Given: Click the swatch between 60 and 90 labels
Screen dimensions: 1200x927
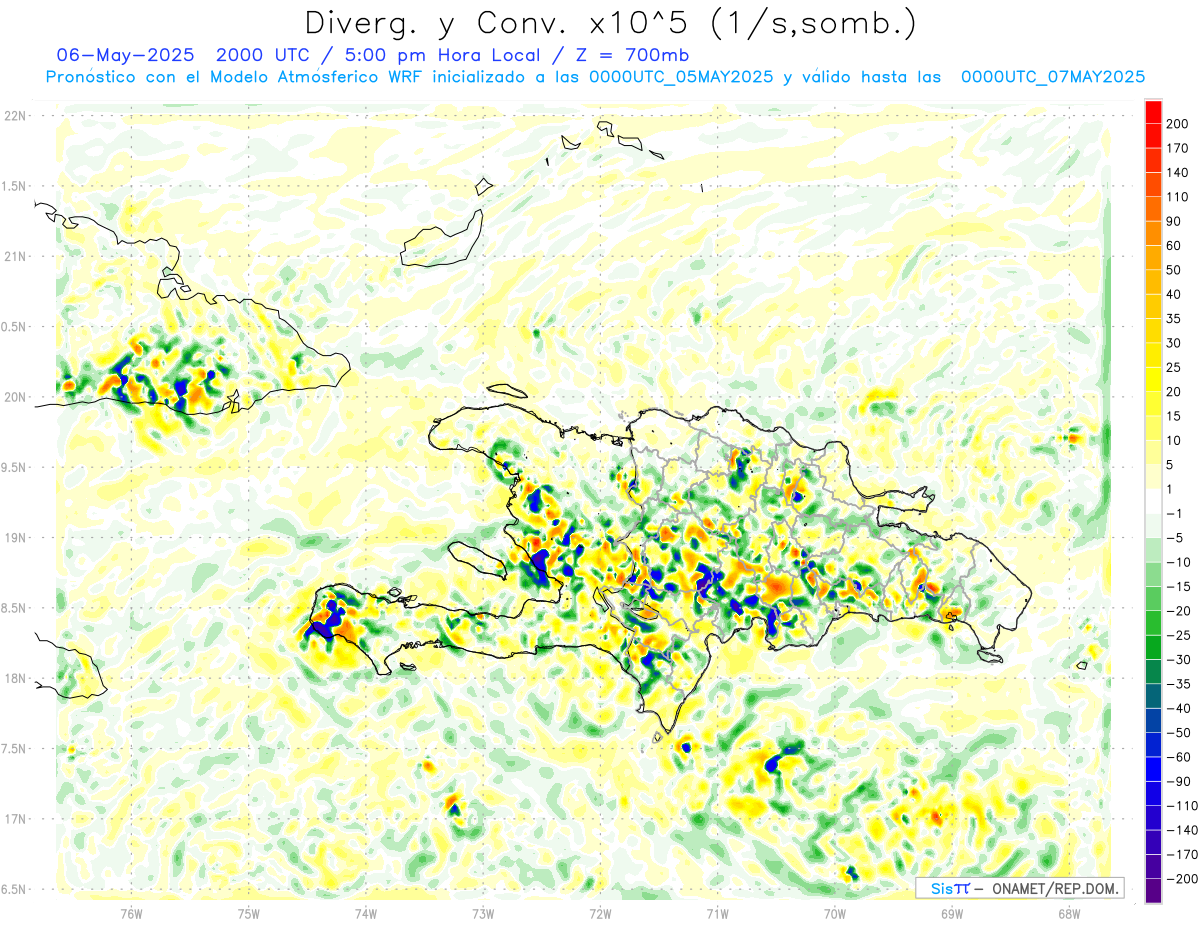Looking at the screenshot, I should click(1153, 234).
